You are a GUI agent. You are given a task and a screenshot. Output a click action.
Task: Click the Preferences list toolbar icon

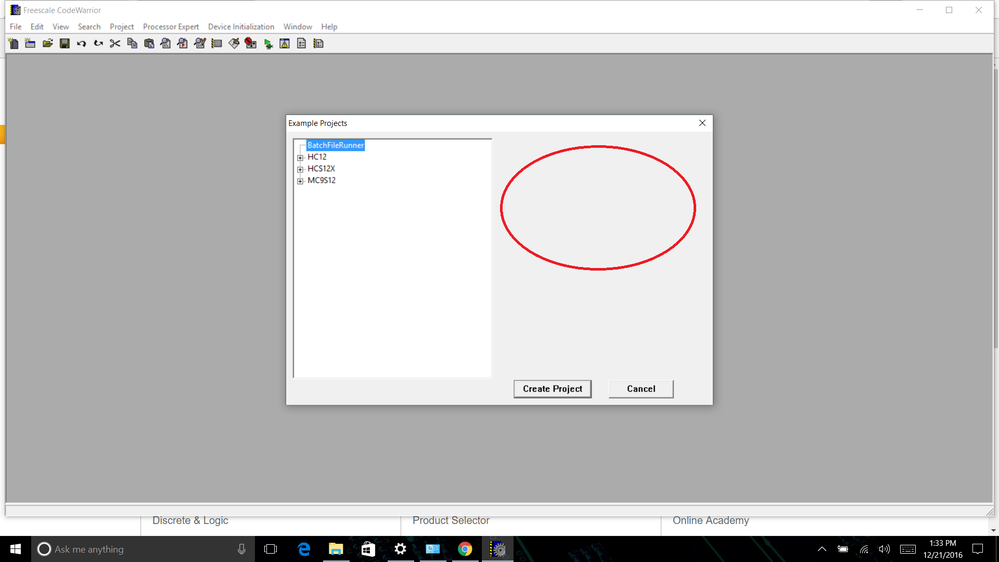point(217,43)
